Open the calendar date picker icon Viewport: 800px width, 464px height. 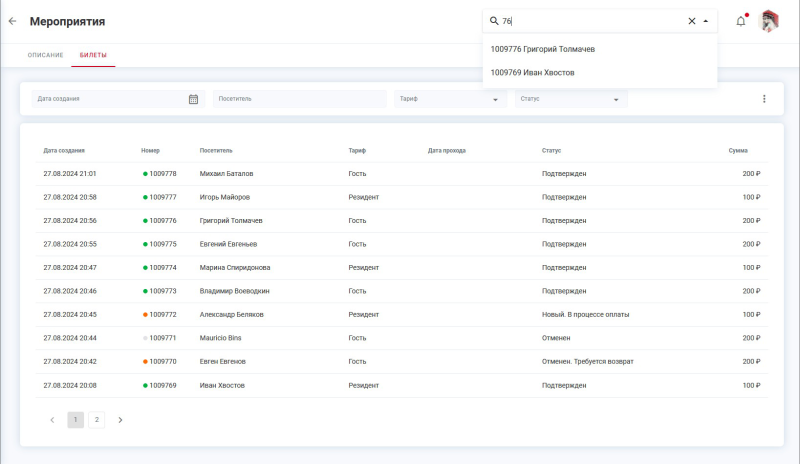tap(193, 99)
